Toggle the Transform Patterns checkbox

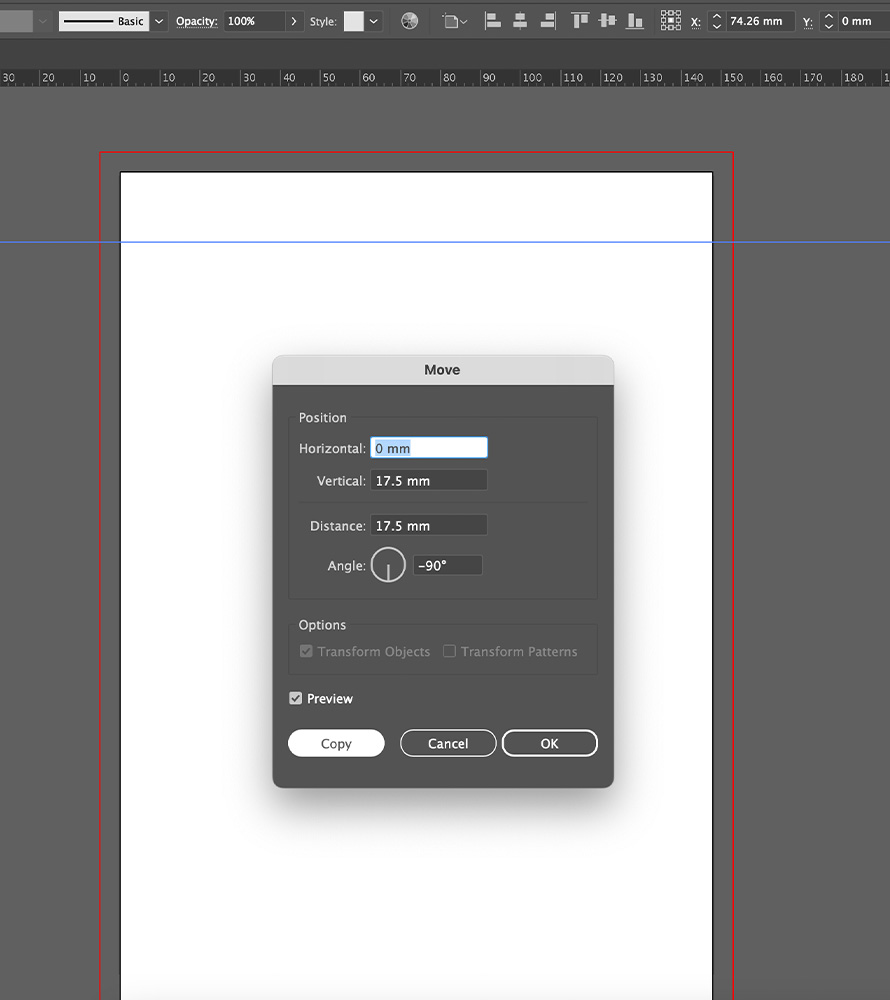coord(449,651)
